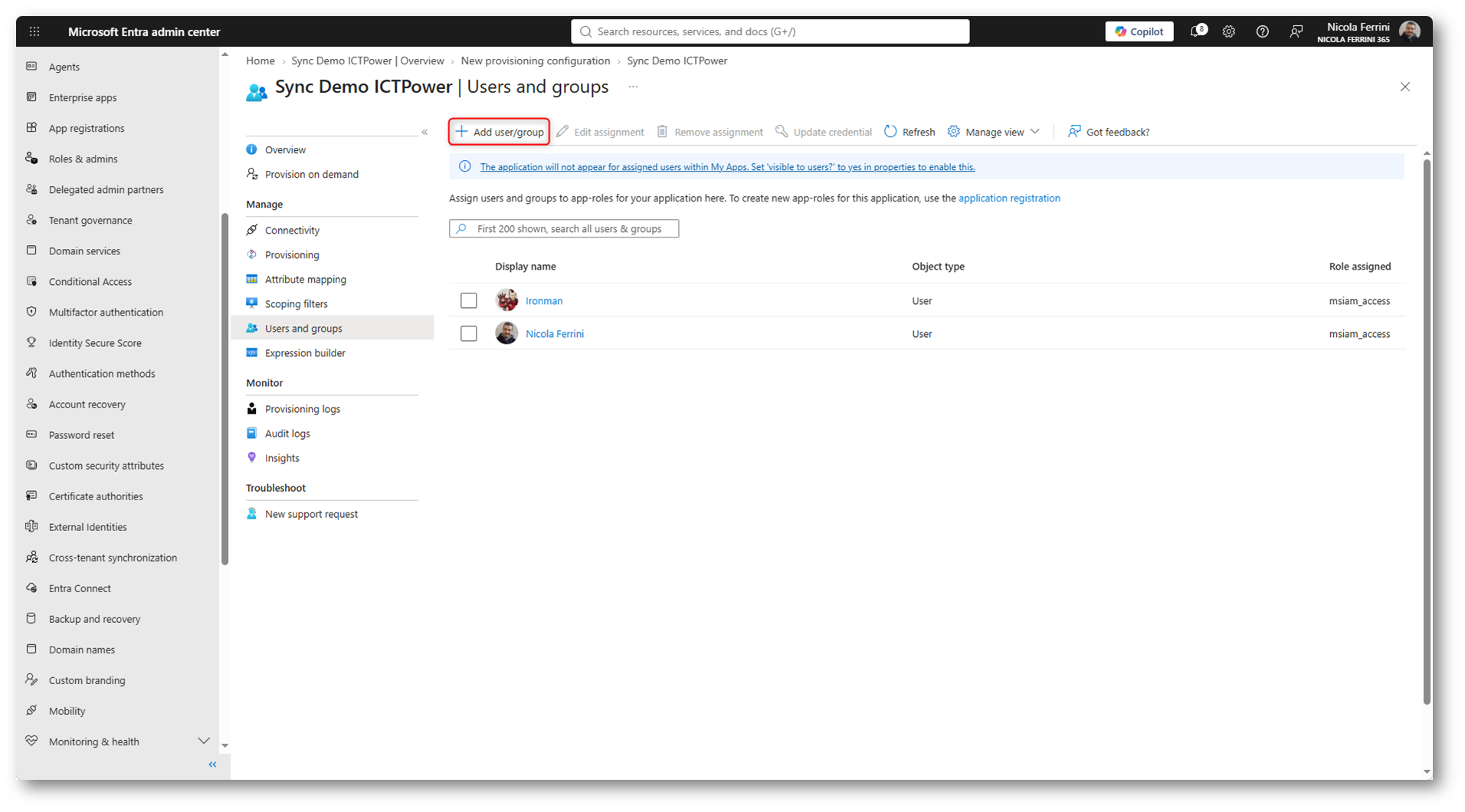
Task: Focus the users & groups search field
Action: tap(564, 228)
